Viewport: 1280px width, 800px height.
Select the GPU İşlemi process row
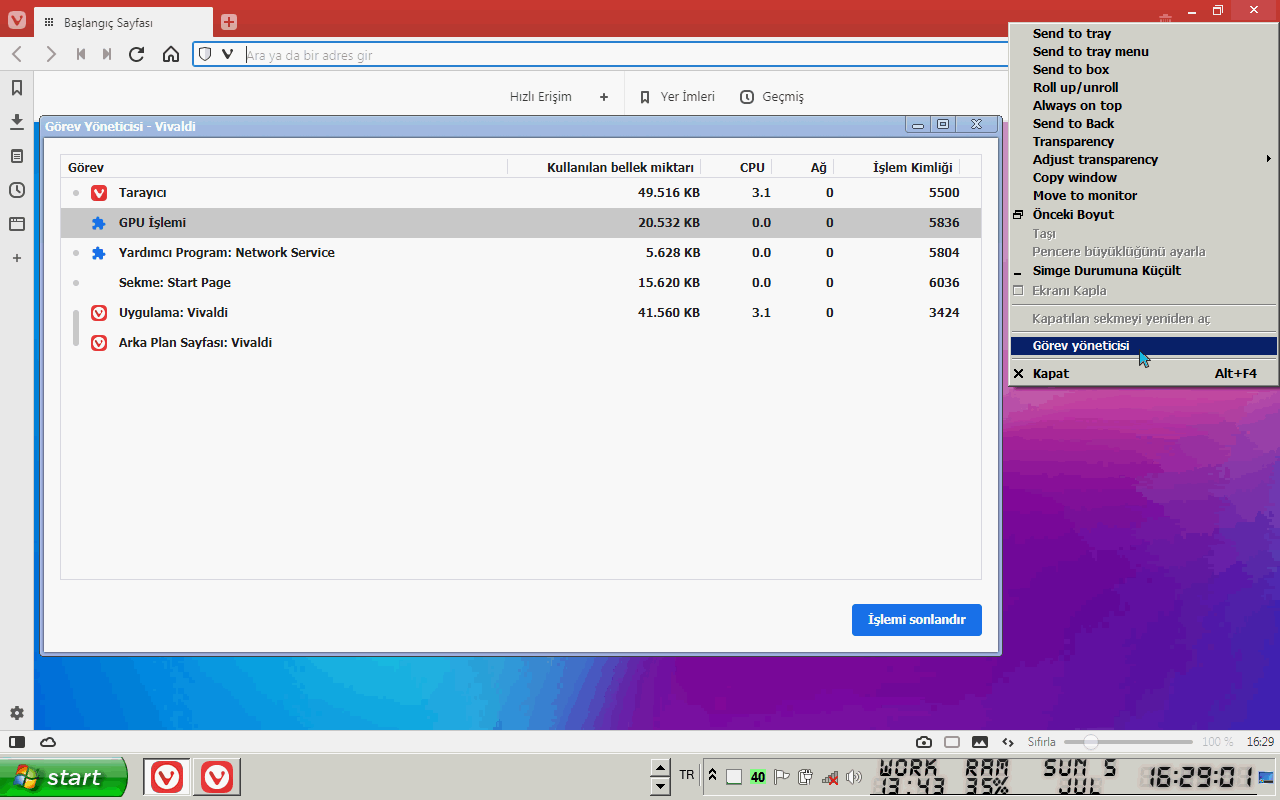point(521,223)
